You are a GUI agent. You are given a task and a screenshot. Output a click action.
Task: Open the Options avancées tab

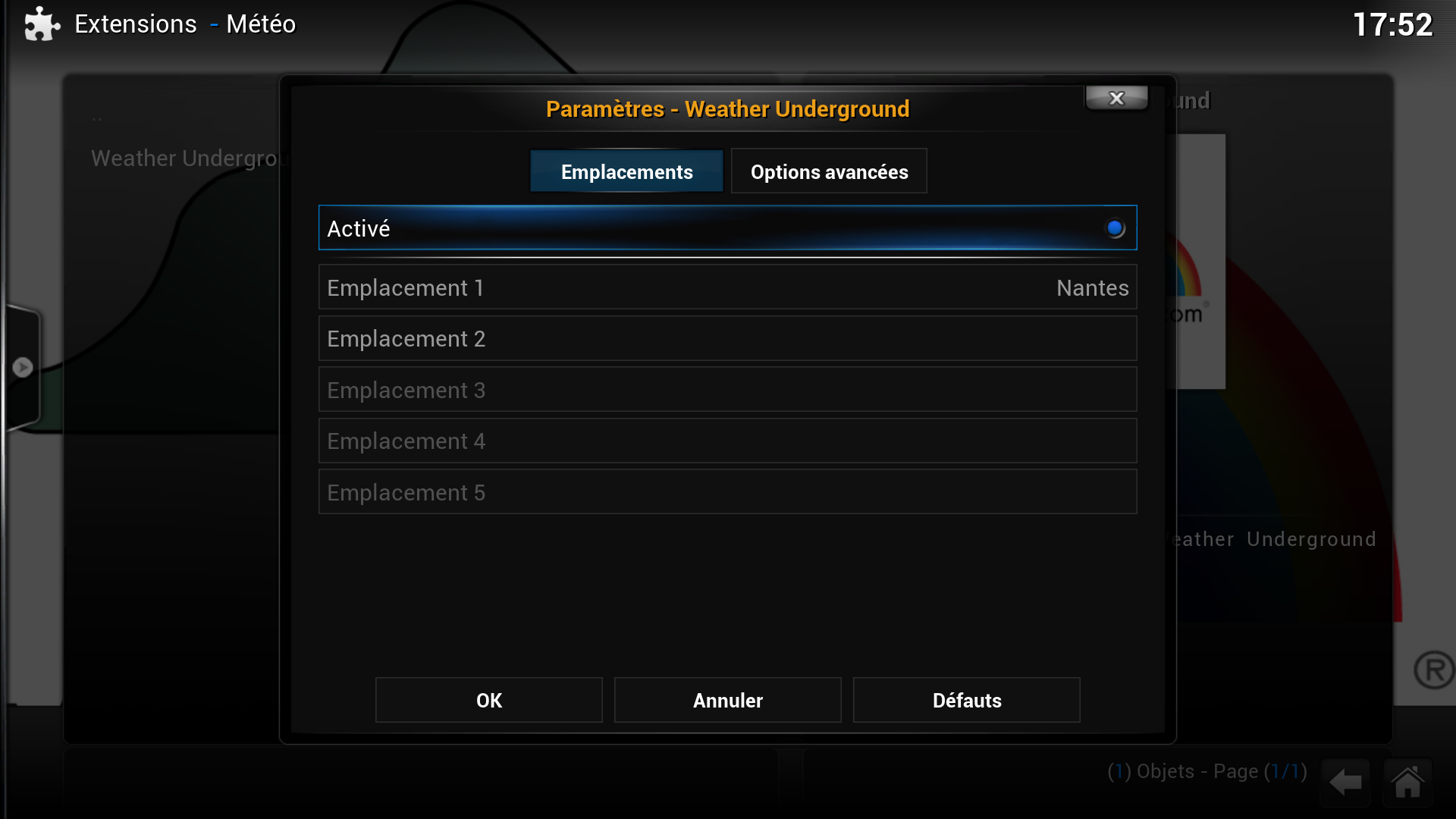[829, 171]
